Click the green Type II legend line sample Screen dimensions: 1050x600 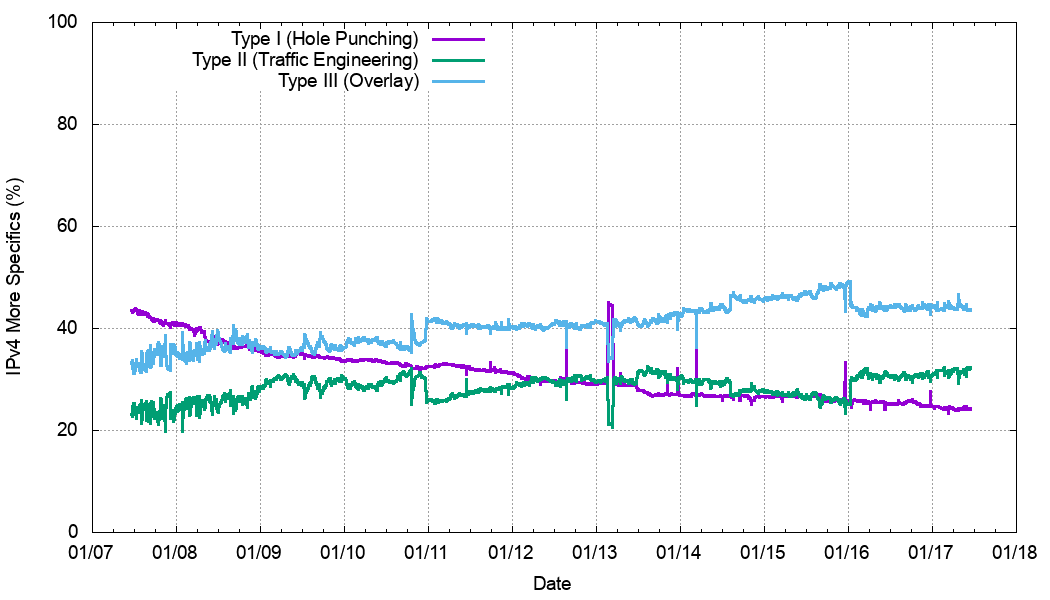coord(457,60)
